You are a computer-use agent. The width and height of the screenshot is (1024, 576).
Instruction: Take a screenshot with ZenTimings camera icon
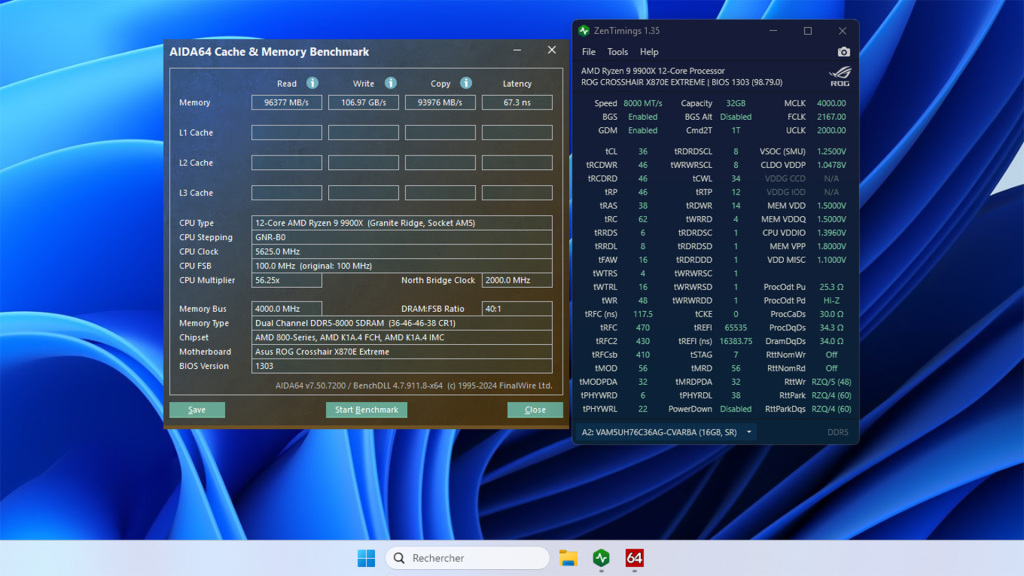[844, 52]
